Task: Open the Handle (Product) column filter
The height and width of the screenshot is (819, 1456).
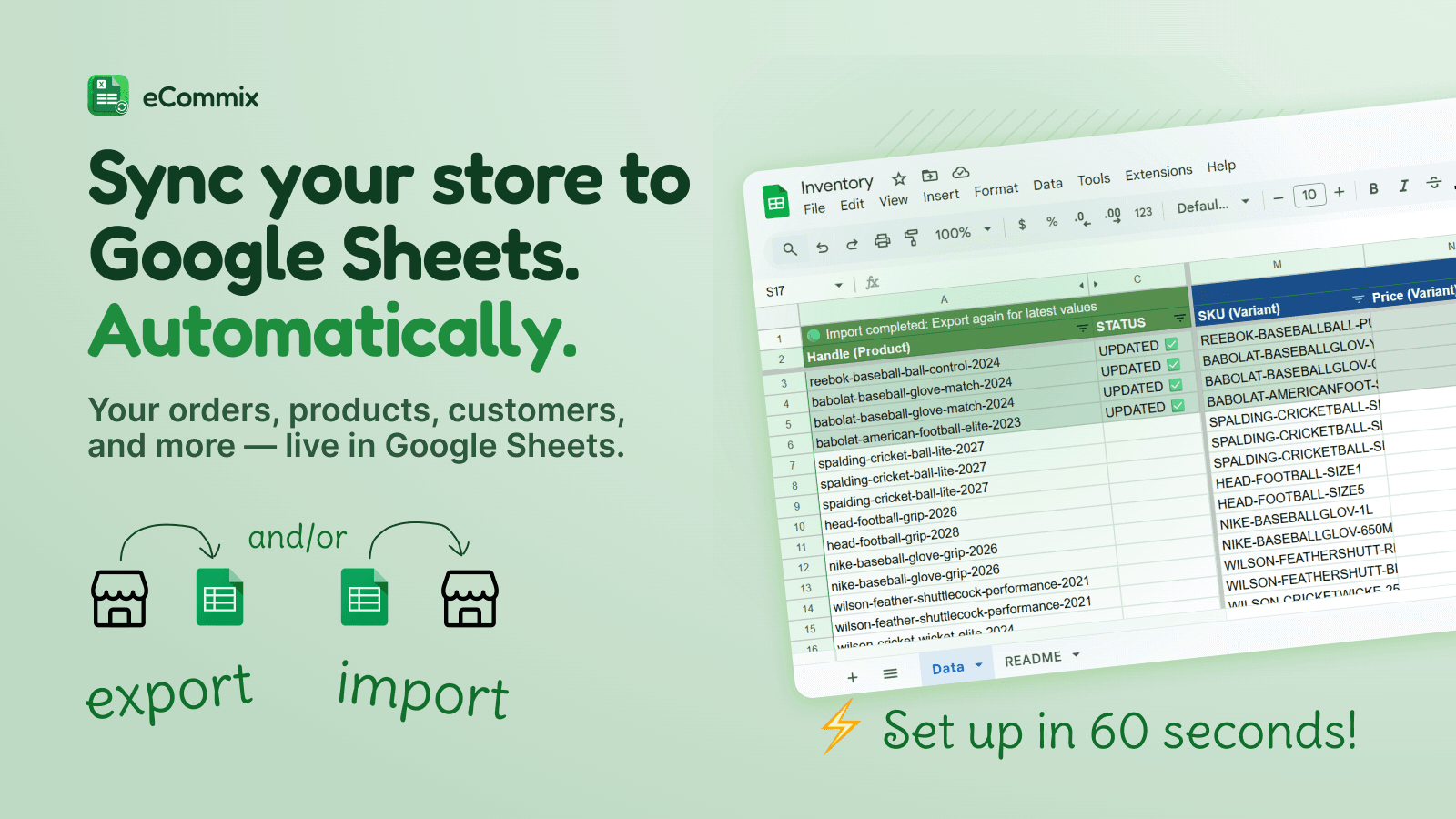Action: (1082, 328)
